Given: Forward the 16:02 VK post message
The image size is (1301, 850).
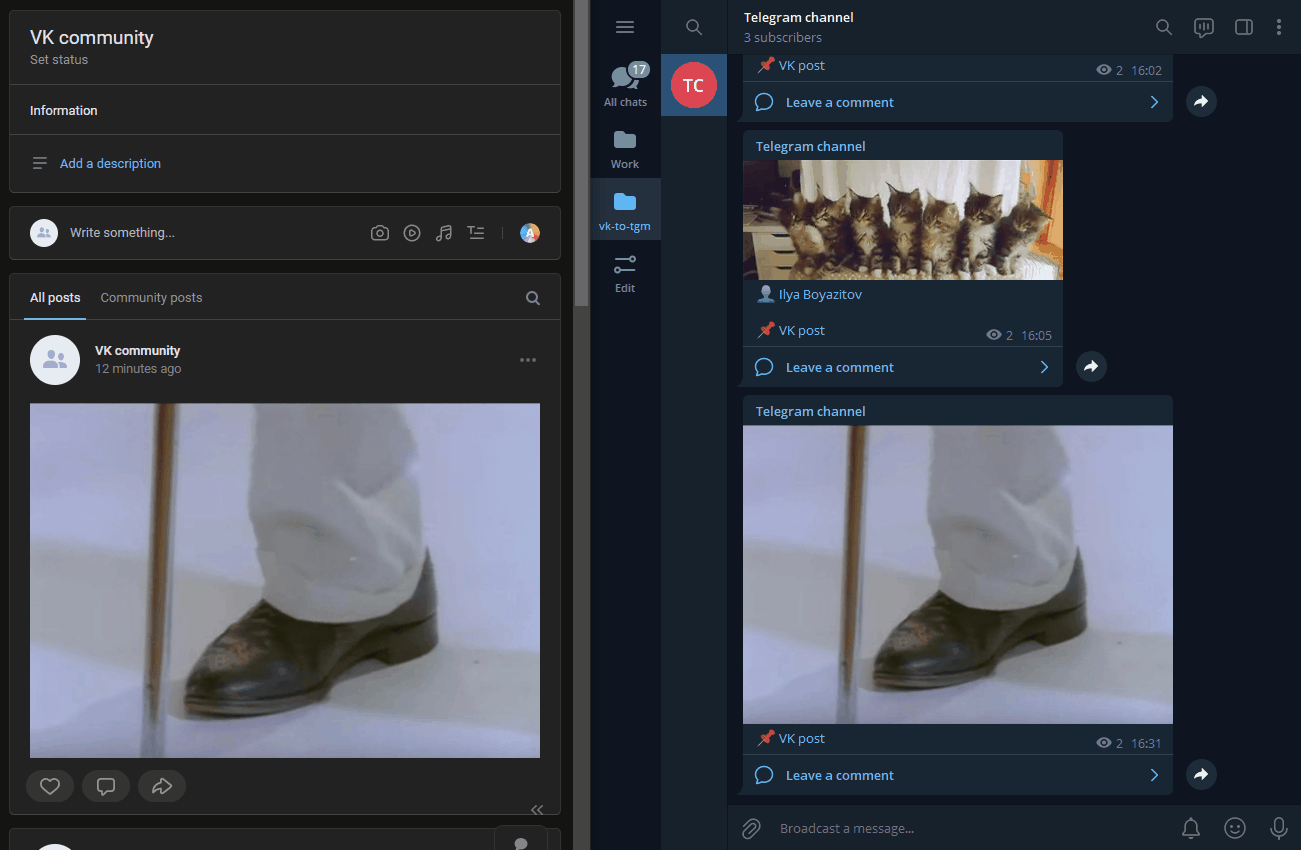Looking at the screenshot, I should [x=1201, y=101].
